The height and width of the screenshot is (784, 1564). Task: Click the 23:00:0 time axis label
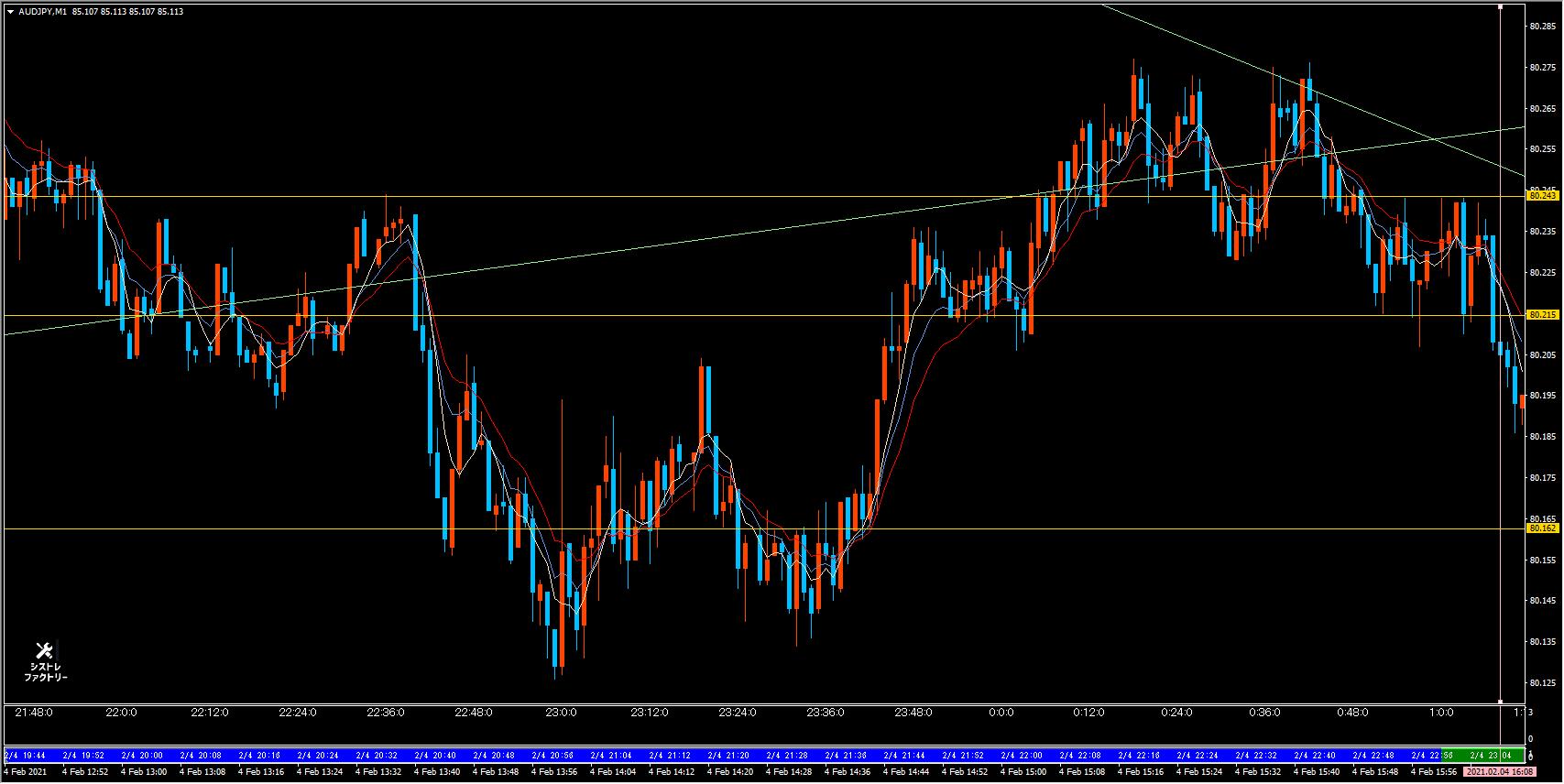pos(561,713)
